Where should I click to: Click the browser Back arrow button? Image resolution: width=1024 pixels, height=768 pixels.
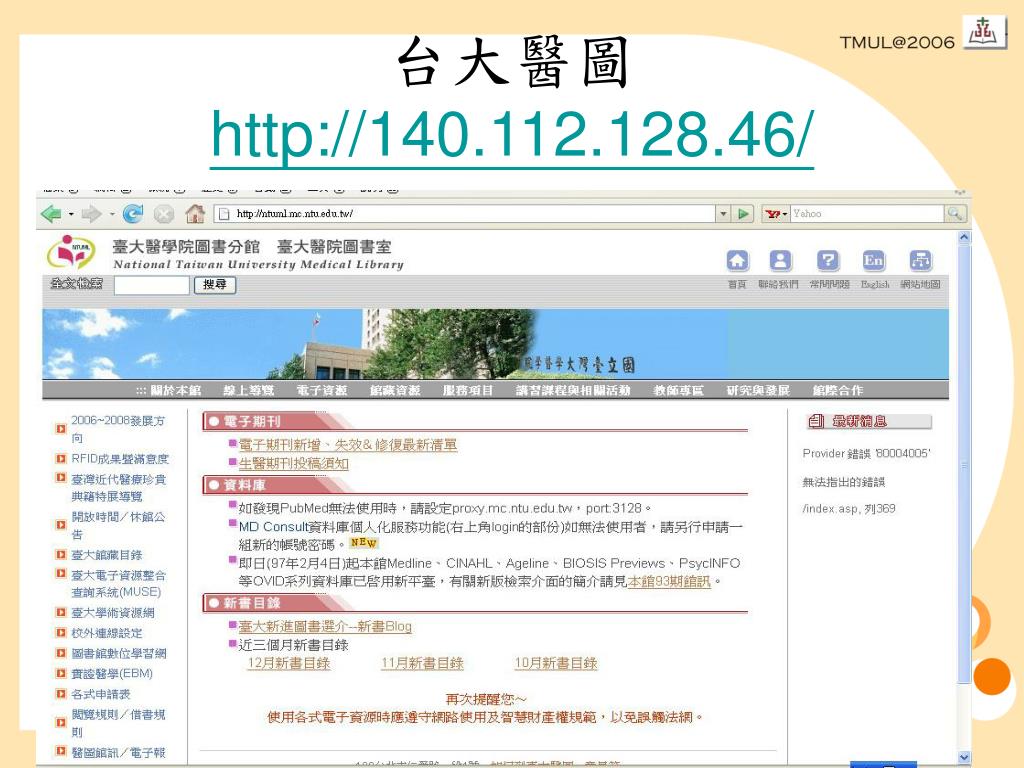51,214
